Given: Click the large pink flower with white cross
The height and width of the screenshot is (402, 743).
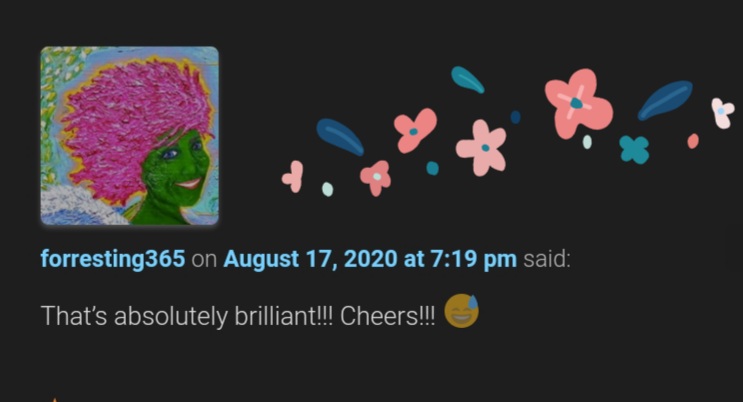Looking at the screenshot, I should point(578,103).
